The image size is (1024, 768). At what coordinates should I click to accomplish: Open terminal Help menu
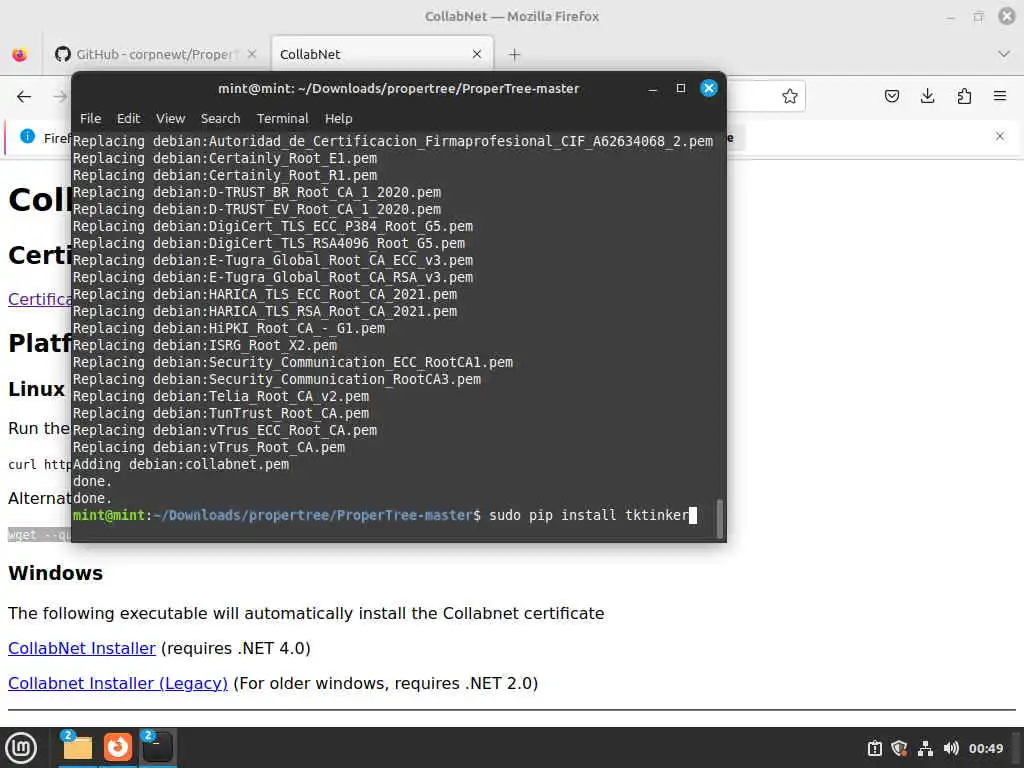pyautogui.click(x=338, y=118)
